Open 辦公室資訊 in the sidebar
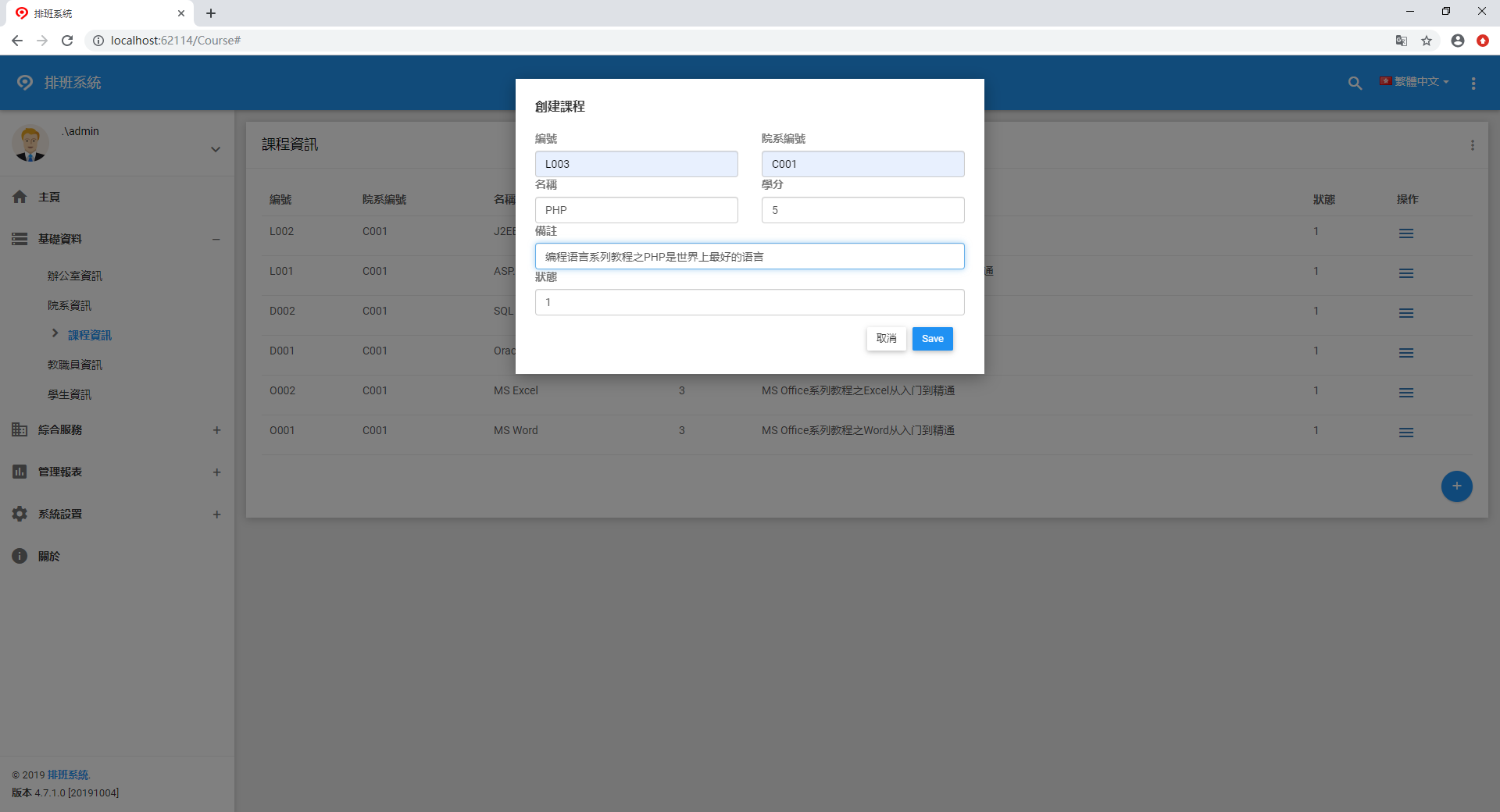The height and width of the screenshot is (812, 1500). pos(75,276)
